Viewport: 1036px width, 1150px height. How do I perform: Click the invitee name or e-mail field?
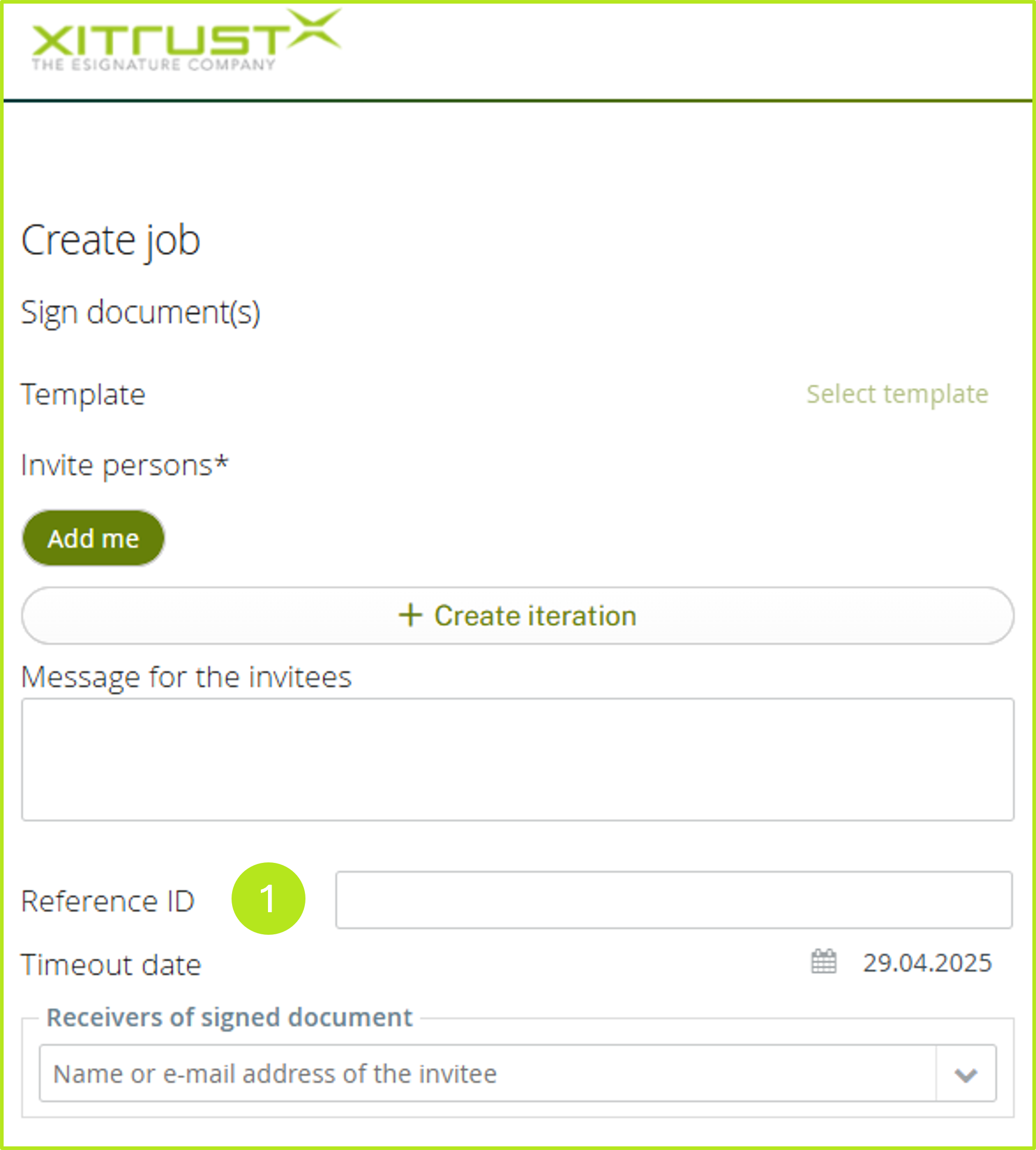[x=487, y=1073]
